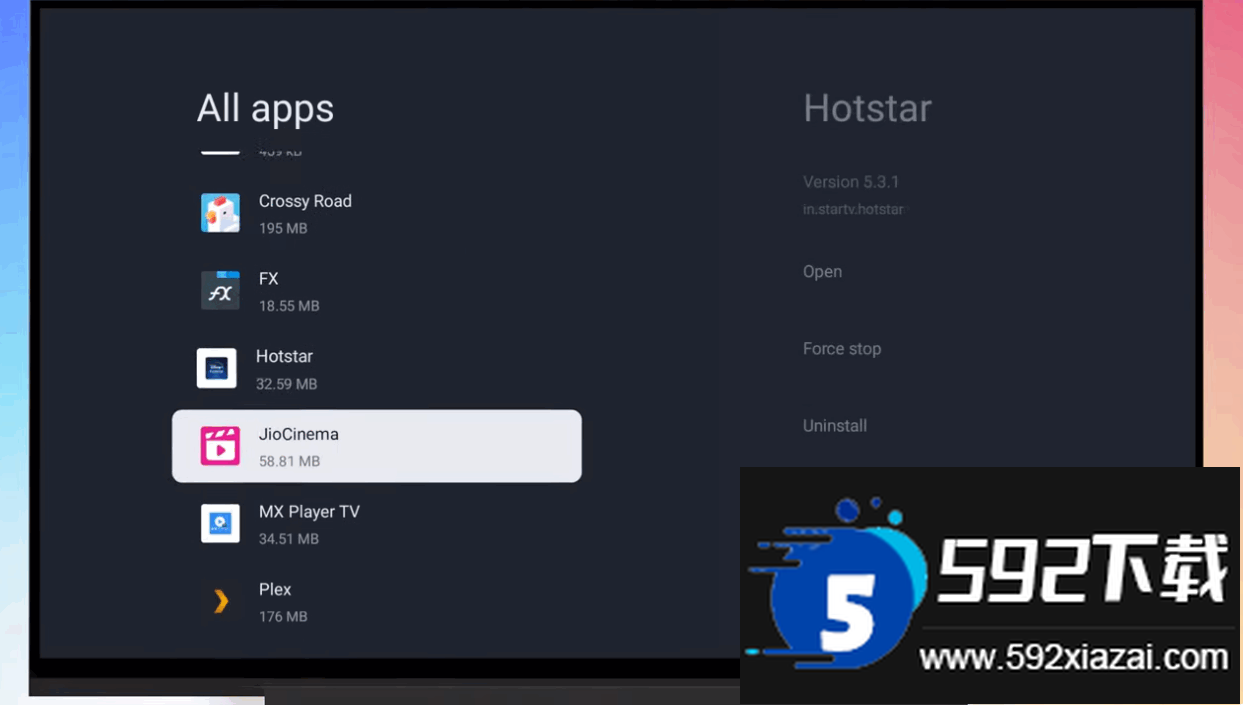Click the All apps heading
The image size is (1243, 705).
pos(265,108)
